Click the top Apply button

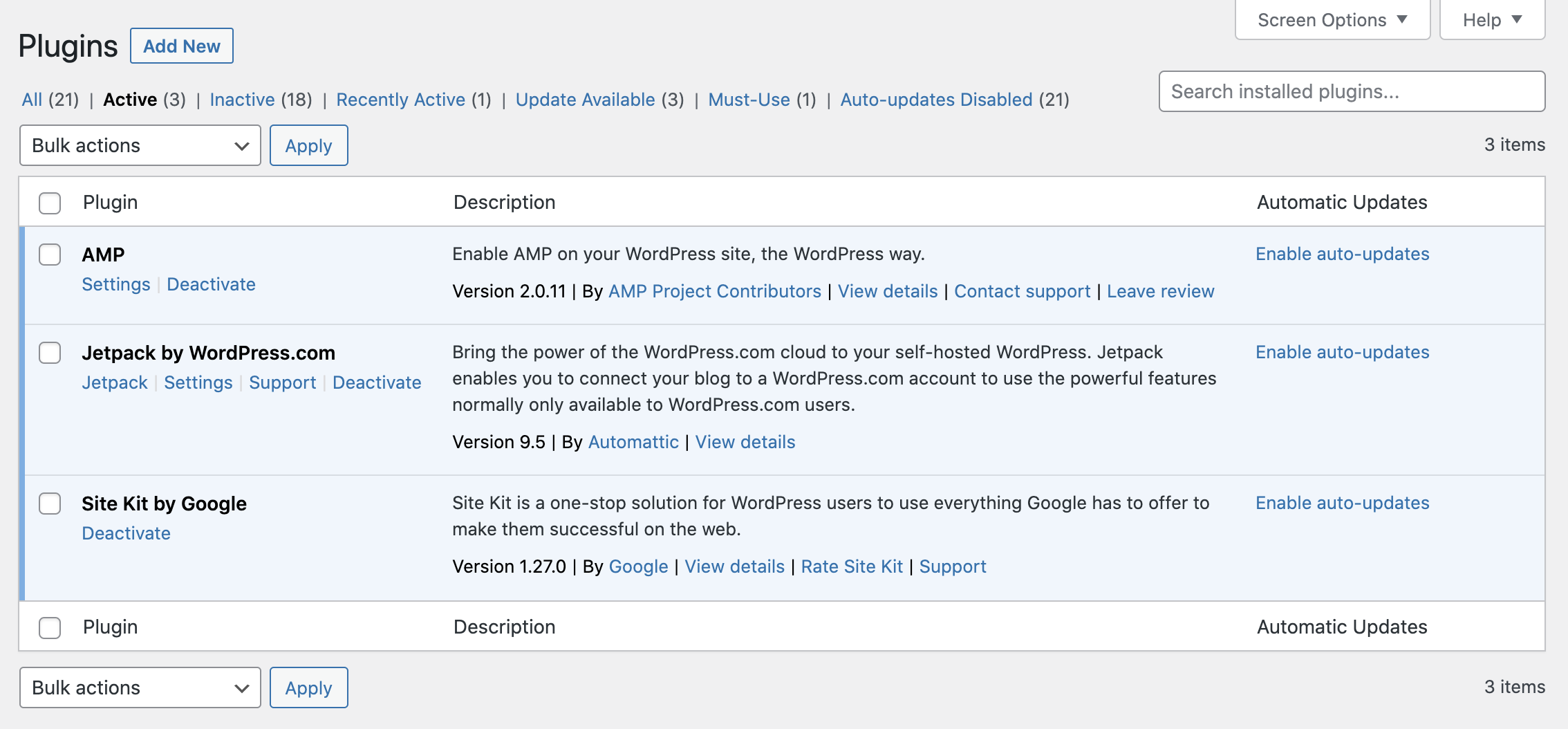pos(308,145)
